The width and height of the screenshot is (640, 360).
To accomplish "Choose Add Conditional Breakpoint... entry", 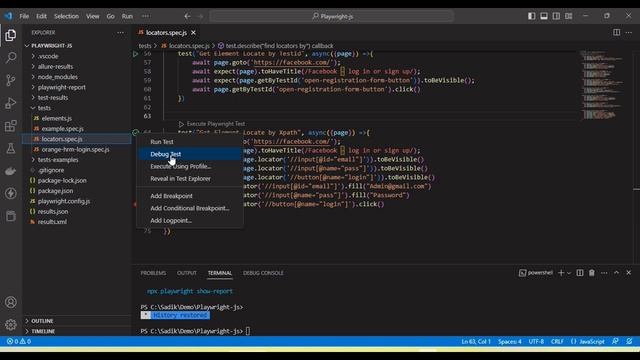I will [190, 208].
